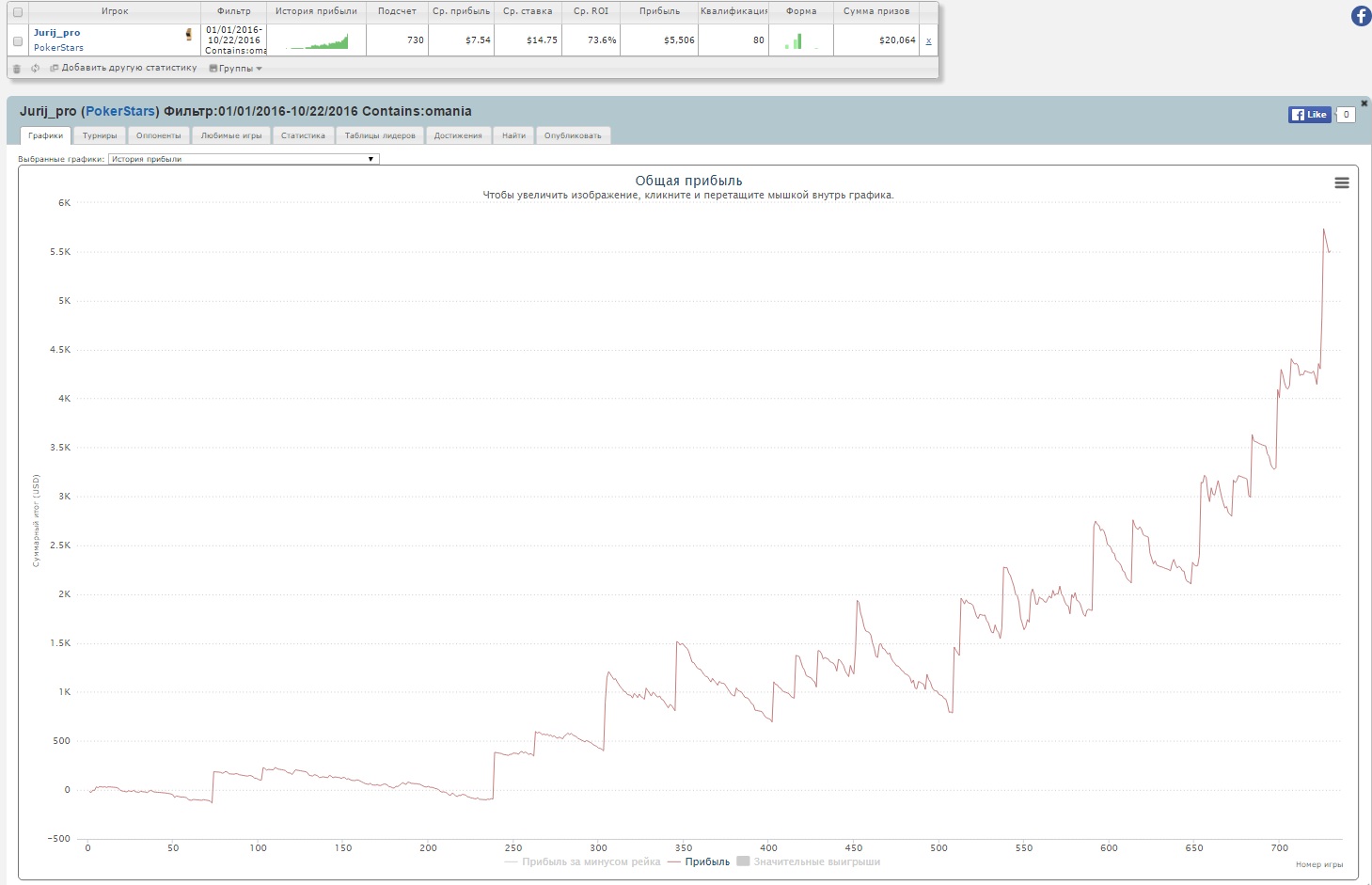This screenshot has width=1372, height=885.
Task: Open the PokerStars link in chart title
Action: 119,111
